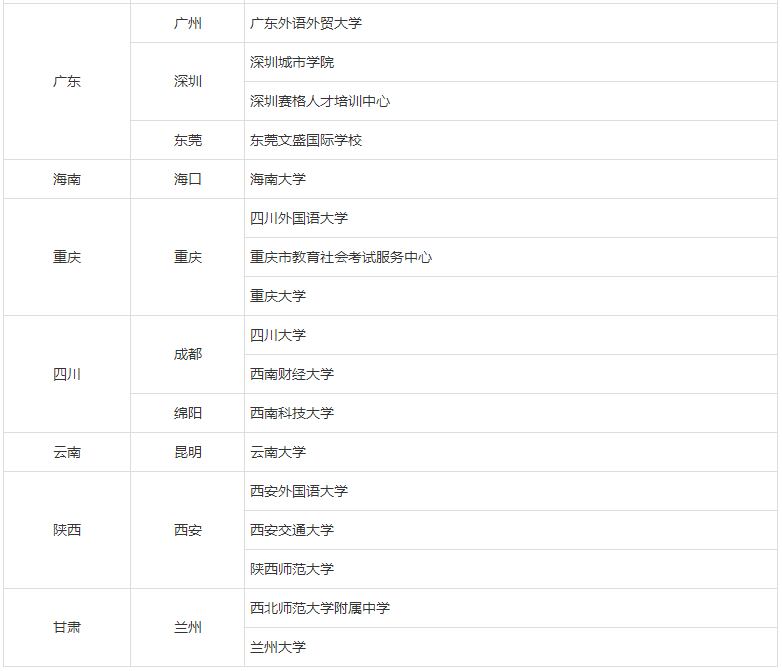Select the city cell 广州

[x=188, y=23]
